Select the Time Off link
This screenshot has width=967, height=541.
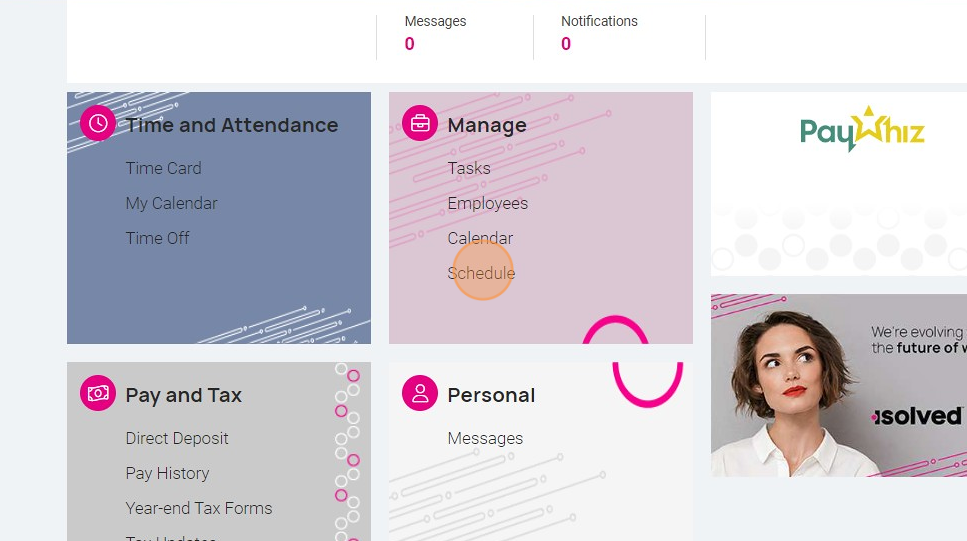(157, 238)
